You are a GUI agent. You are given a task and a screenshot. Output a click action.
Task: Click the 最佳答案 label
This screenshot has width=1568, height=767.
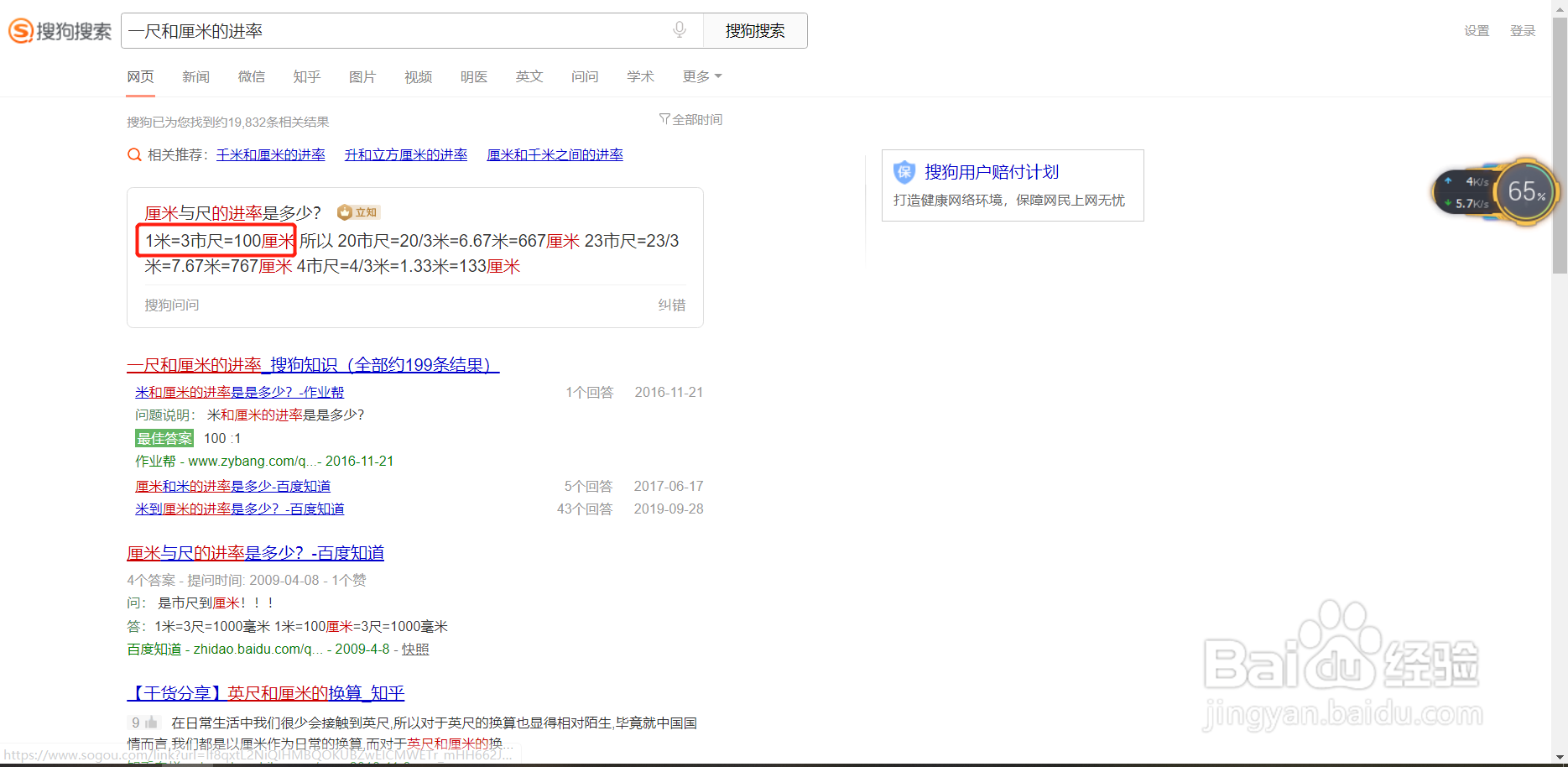click(x=164, y=438)
